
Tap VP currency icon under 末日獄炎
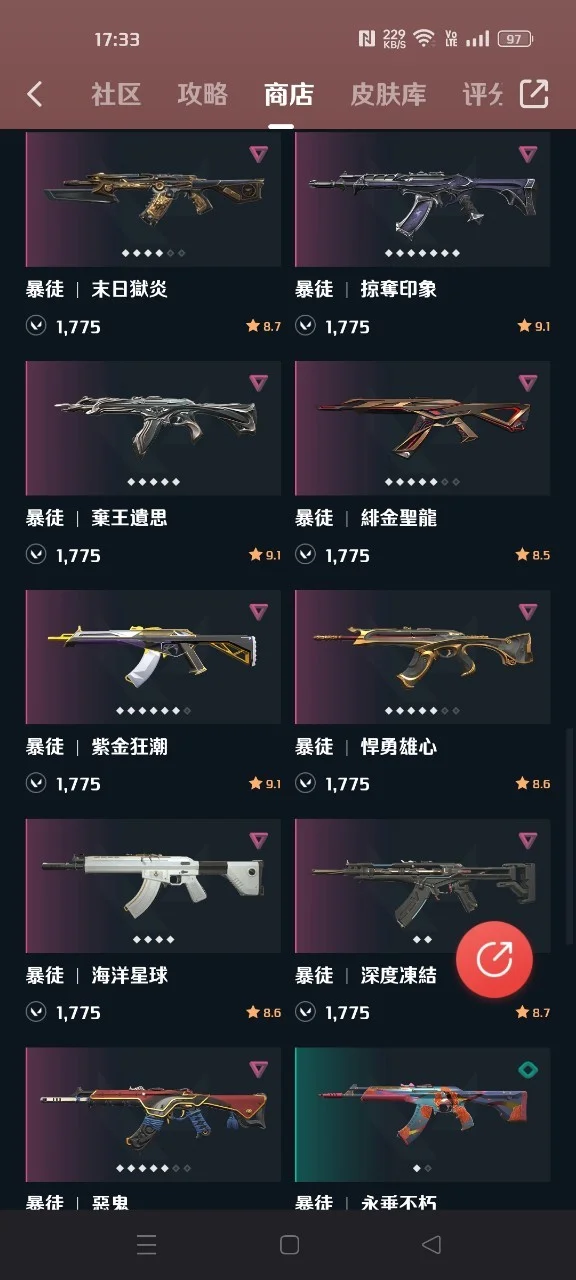[36, 326]
